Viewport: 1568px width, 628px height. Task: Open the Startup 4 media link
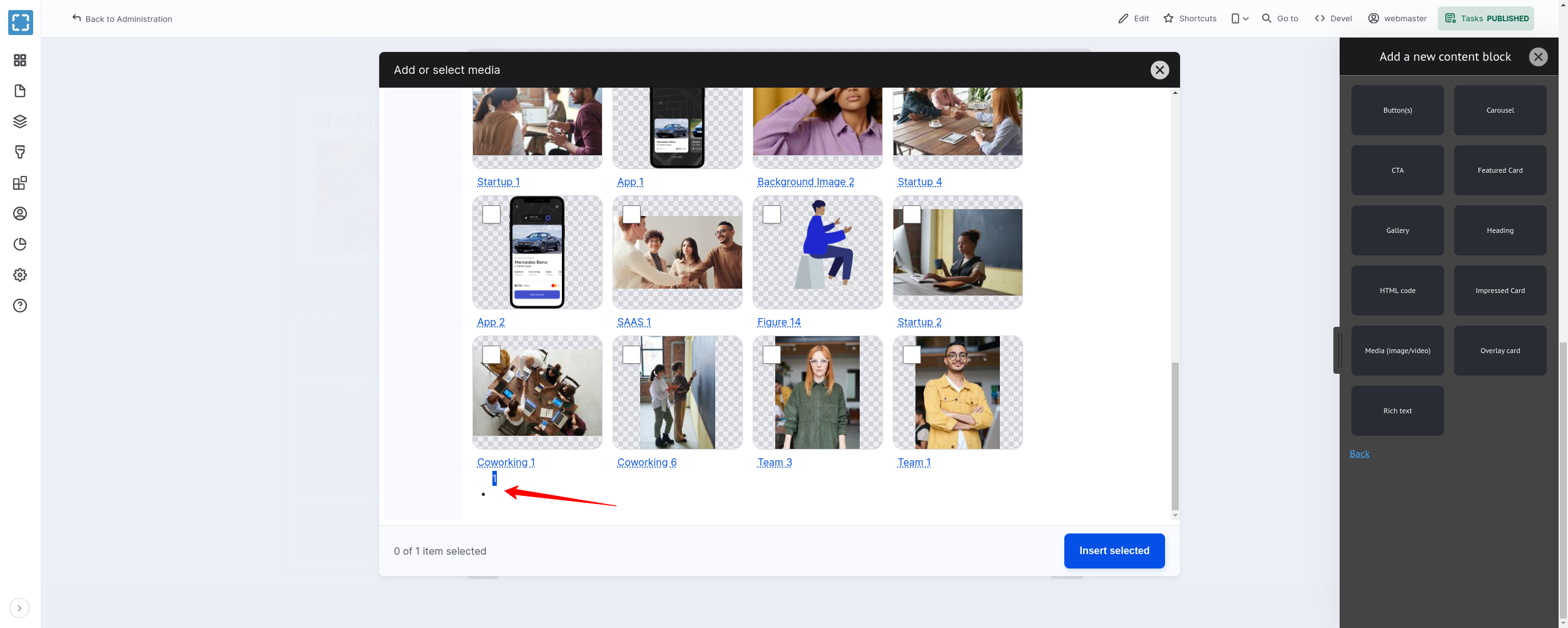click(x=919, y=182)
